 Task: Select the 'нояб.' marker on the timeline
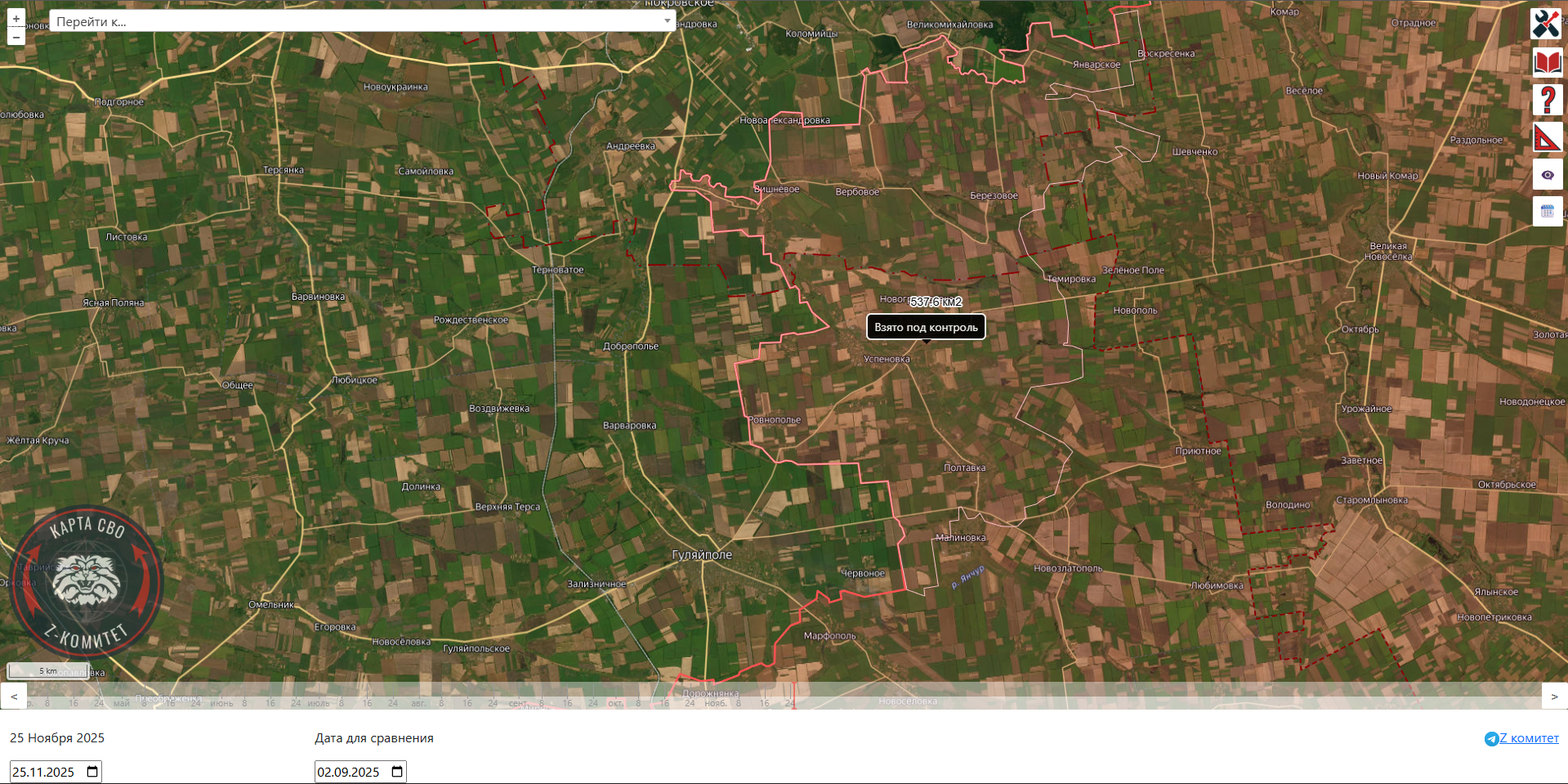click(x=716, y=703)
